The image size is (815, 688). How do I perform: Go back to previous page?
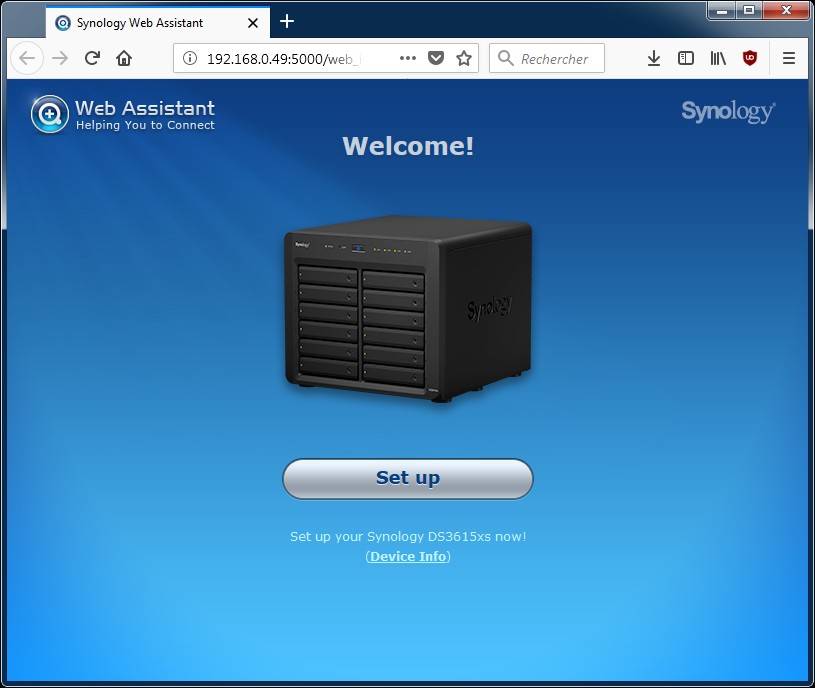point(27,59)
